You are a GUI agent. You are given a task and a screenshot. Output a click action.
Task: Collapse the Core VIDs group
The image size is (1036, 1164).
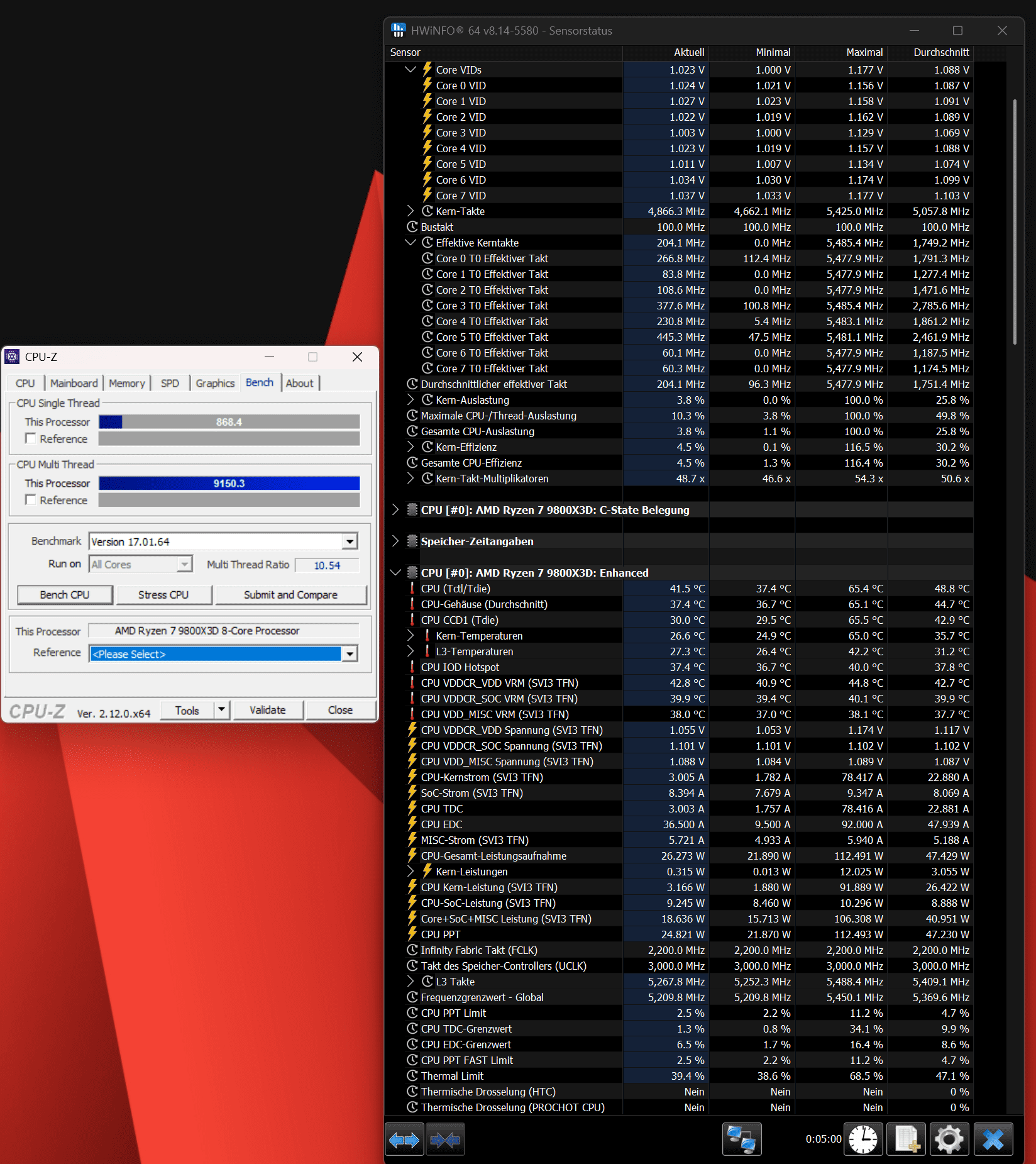(x=411, y=69)
